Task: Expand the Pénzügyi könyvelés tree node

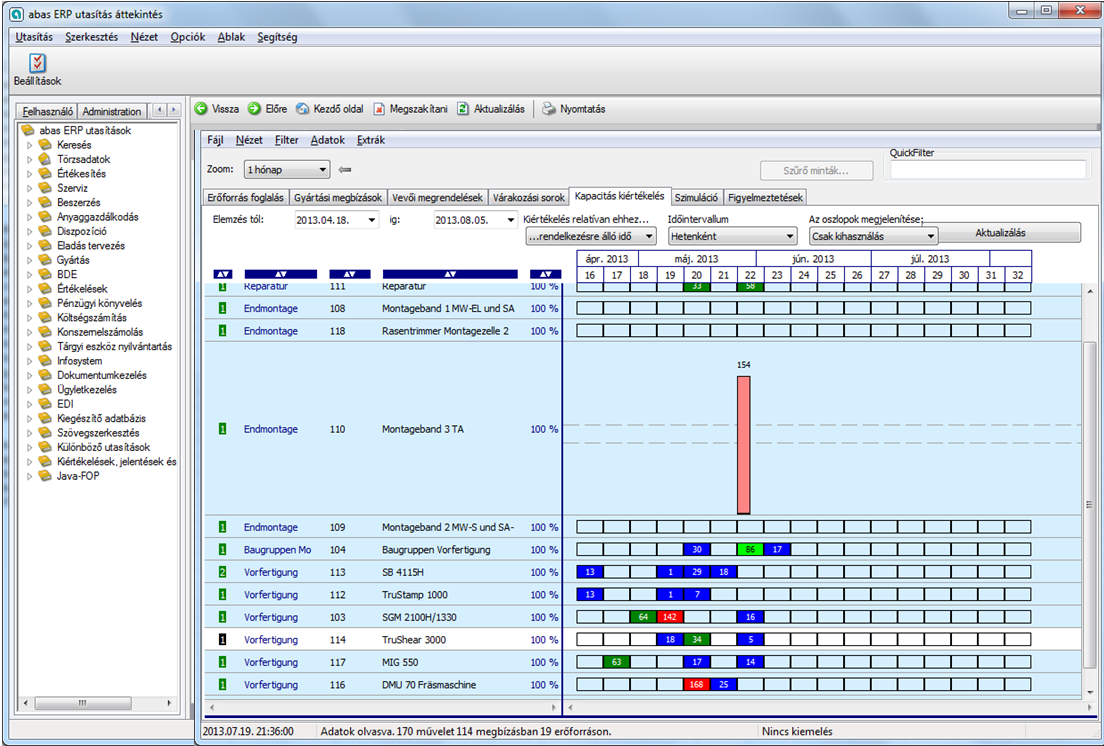Action: point(30,303)
